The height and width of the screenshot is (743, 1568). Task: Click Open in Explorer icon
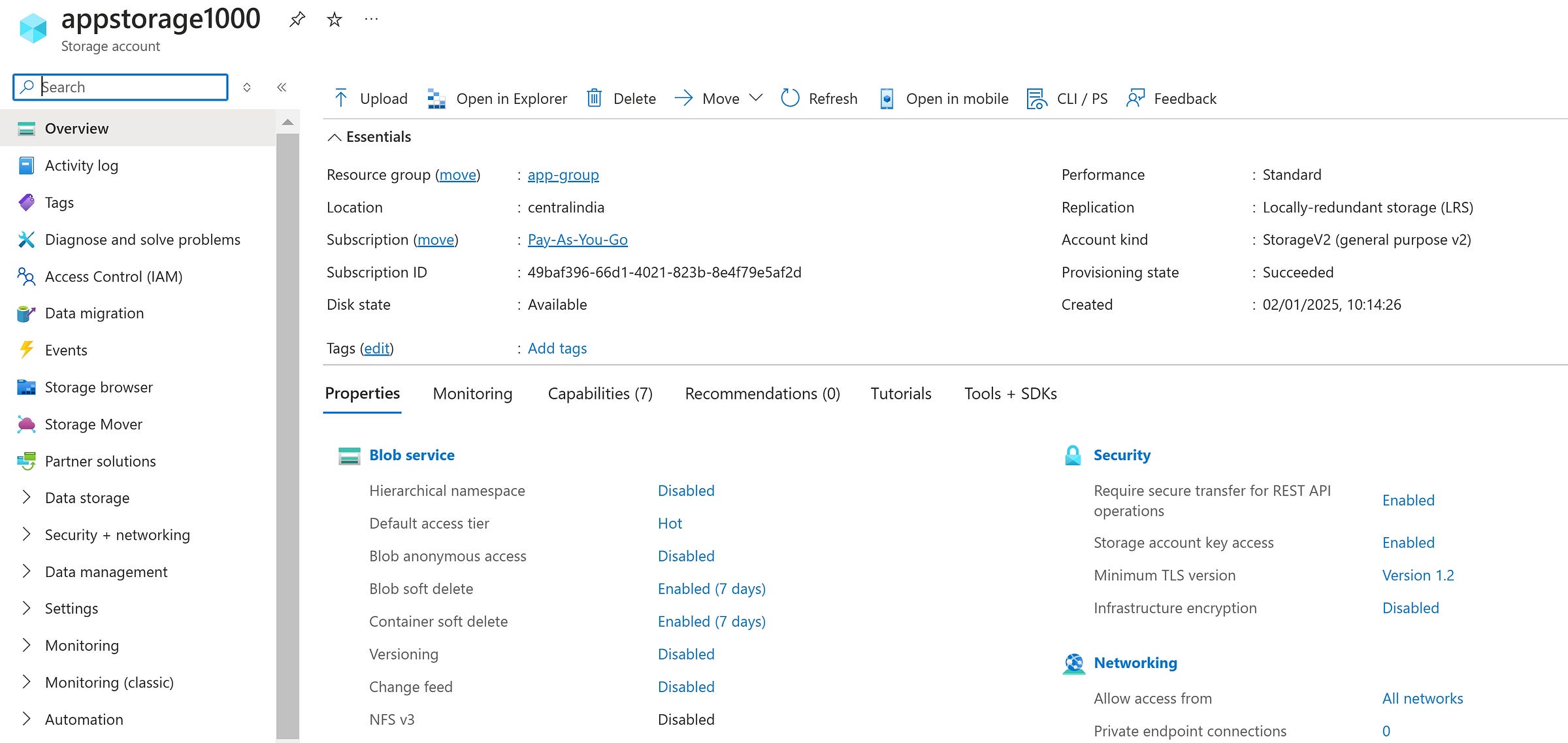tap(436, 98)
